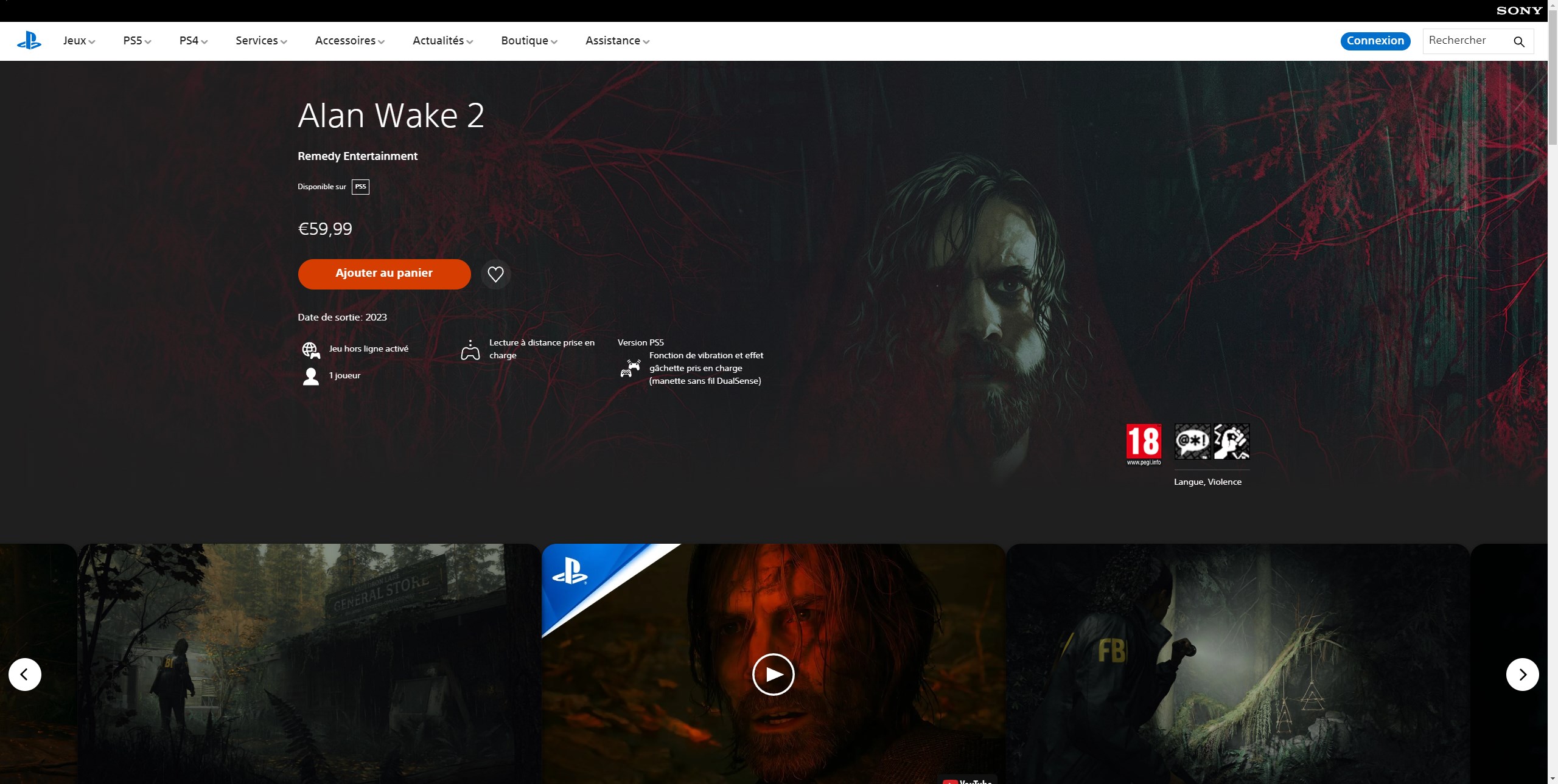Go to previous carousel slide arrow
The width and height of the screenshot is (1558, 784).
point(25,674)
